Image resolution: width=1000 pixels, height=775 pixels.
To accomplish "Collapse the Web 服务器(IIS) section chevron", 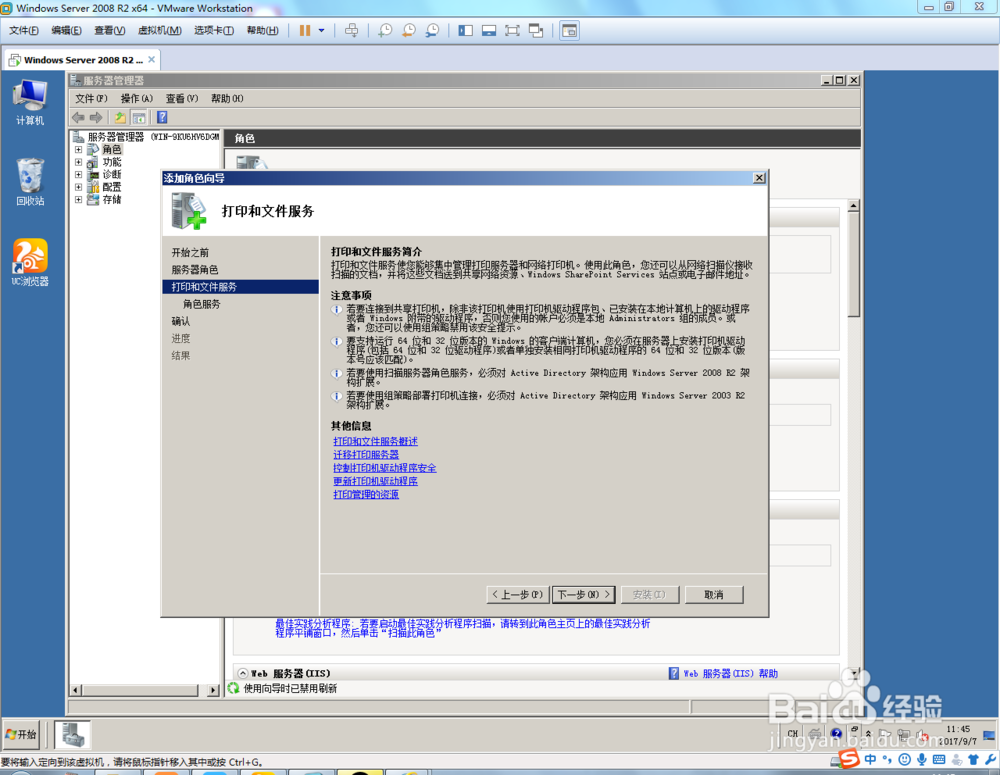I will click(x=243, y=673).
